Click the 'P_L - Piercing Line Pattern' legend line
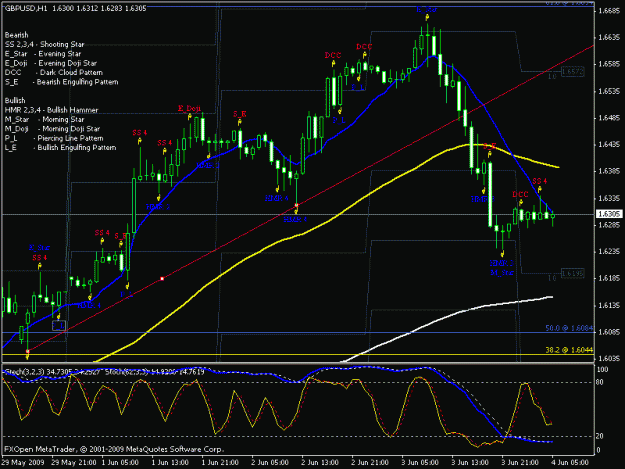This screenshot has height=469, width=625. point(54,138)
